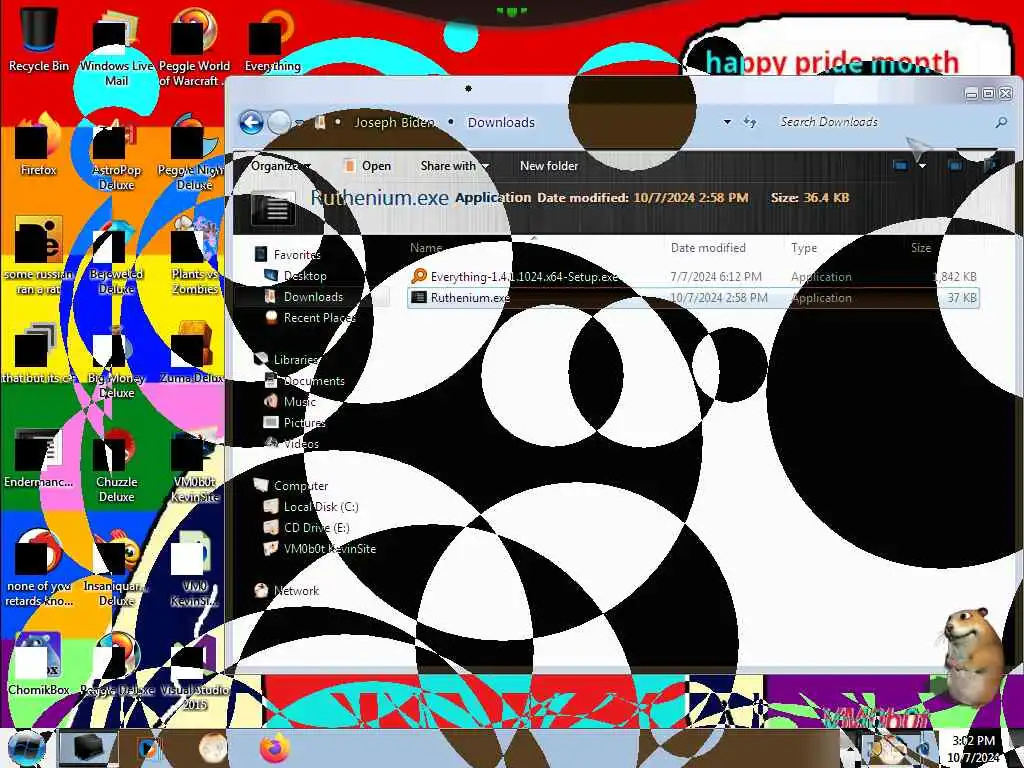Click Downloads breadcrumb segment

coord(501,122)
